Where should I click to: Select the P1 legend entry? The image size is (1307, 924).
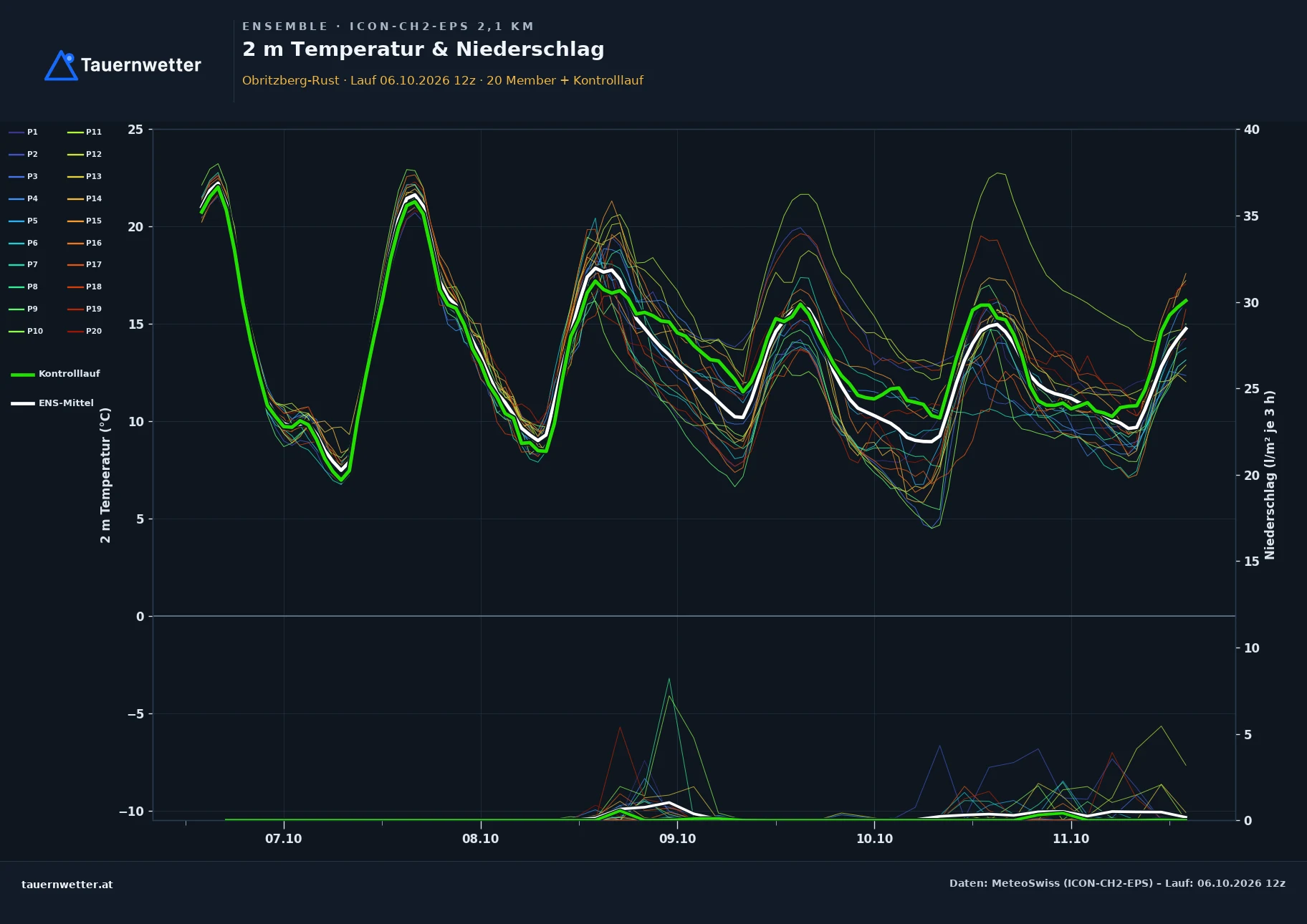click(24, 132)
